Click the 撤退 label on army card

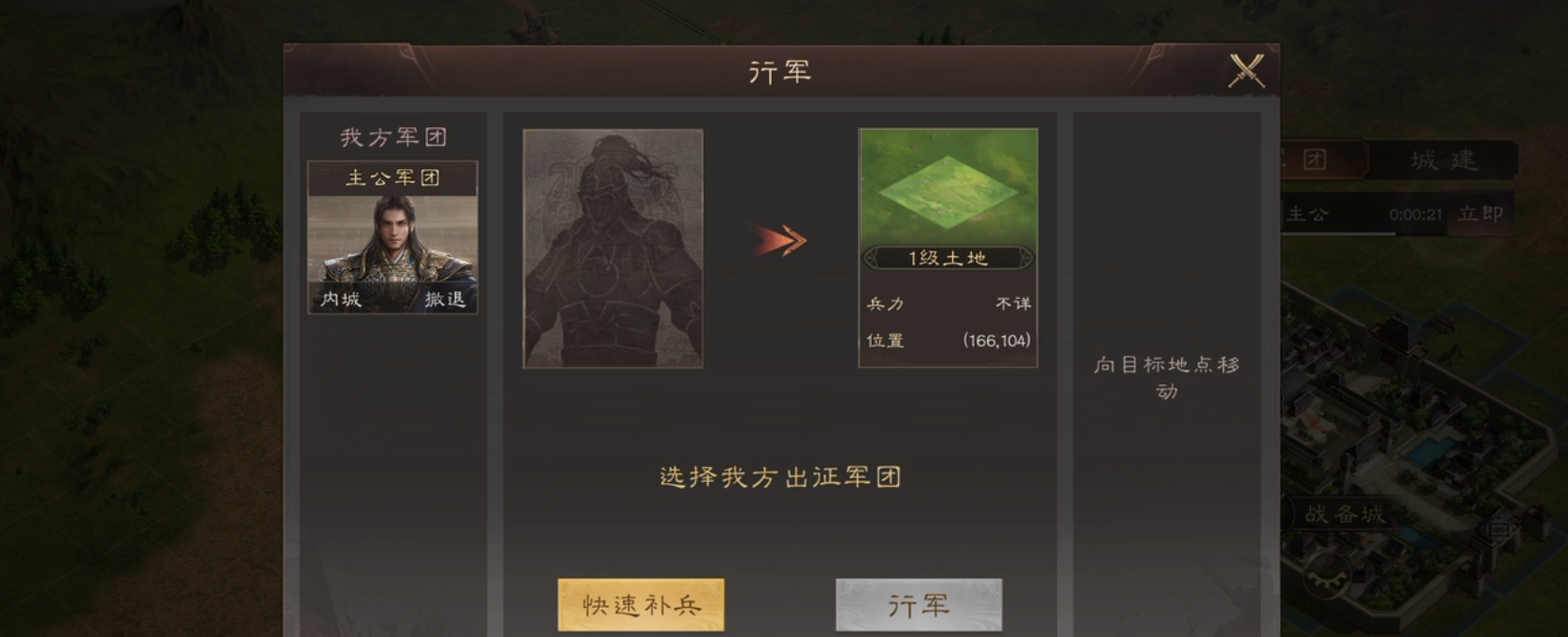445,299
